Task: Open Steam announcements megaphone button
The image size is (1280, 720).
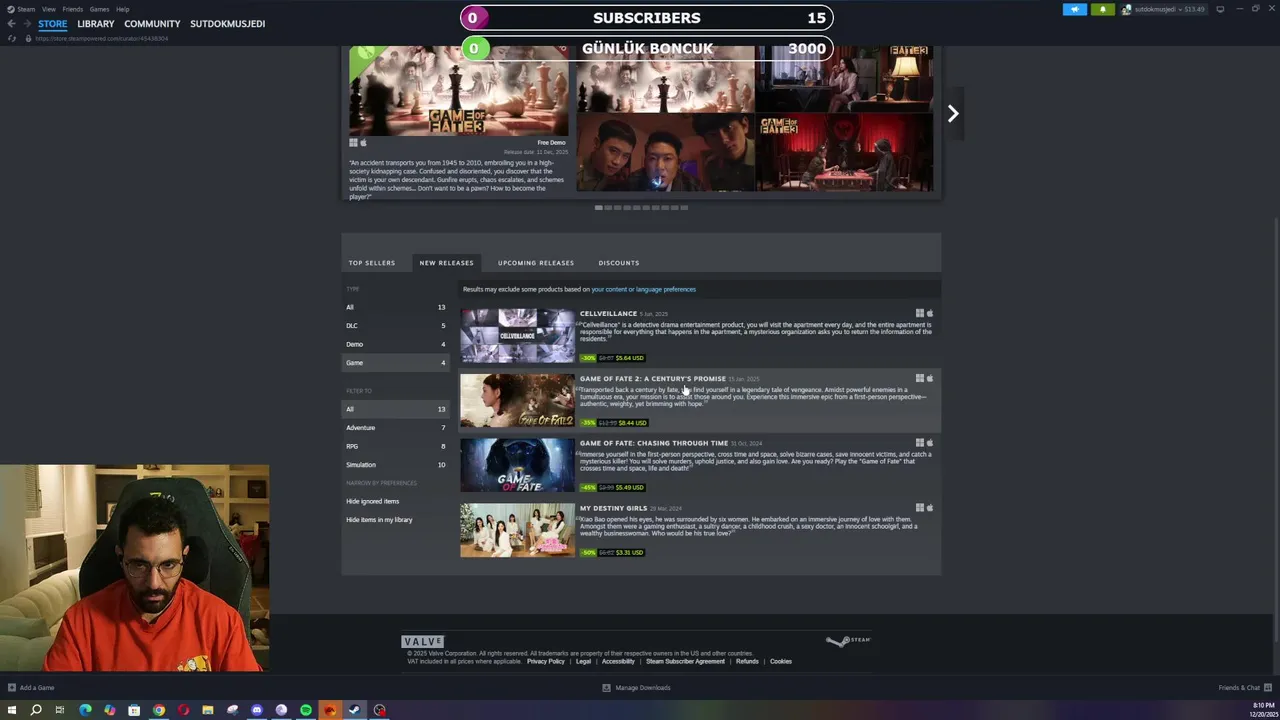Action: point(1074,9)
